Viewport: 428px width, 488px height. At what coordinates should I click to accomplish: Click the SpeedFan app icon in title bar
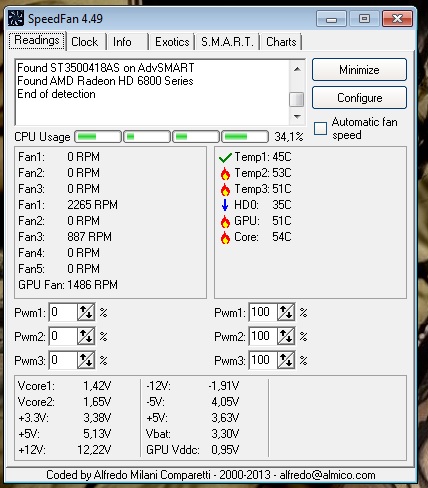(x=16, y=18)
